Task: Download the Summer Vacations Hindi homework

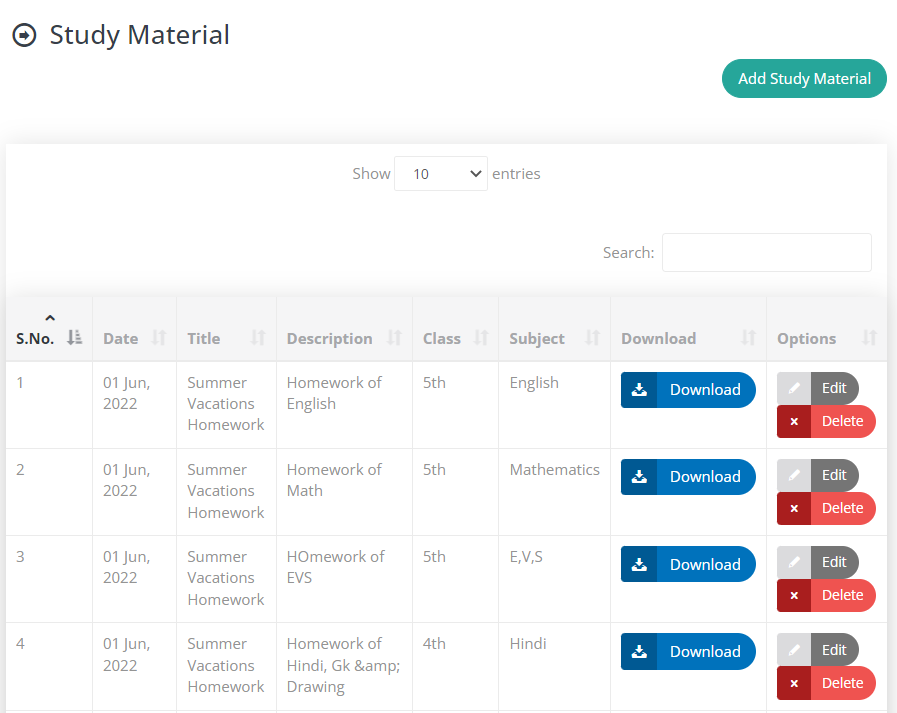Action: 688,651
